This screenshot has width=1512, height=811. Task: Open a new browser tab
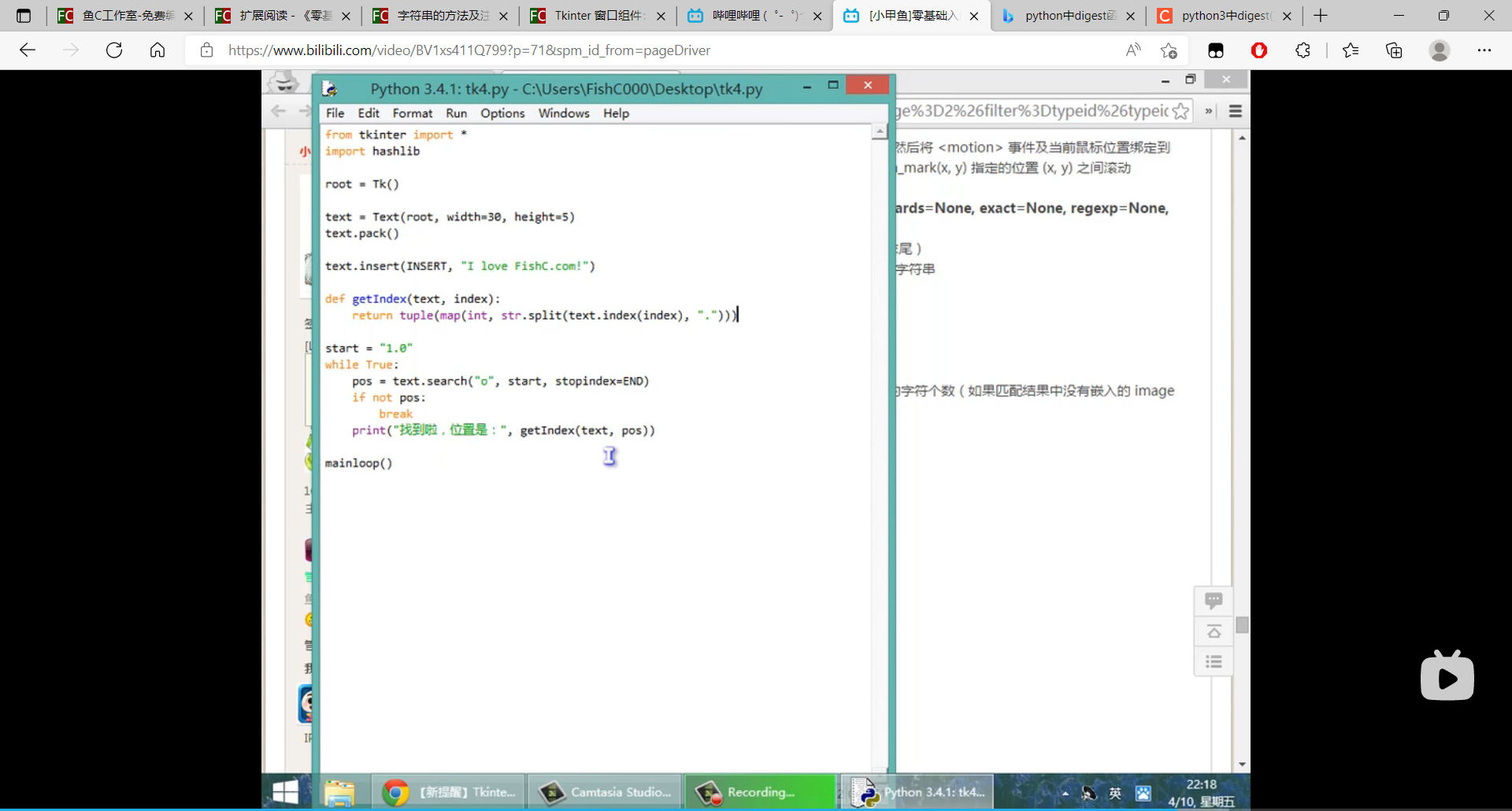1321,16
